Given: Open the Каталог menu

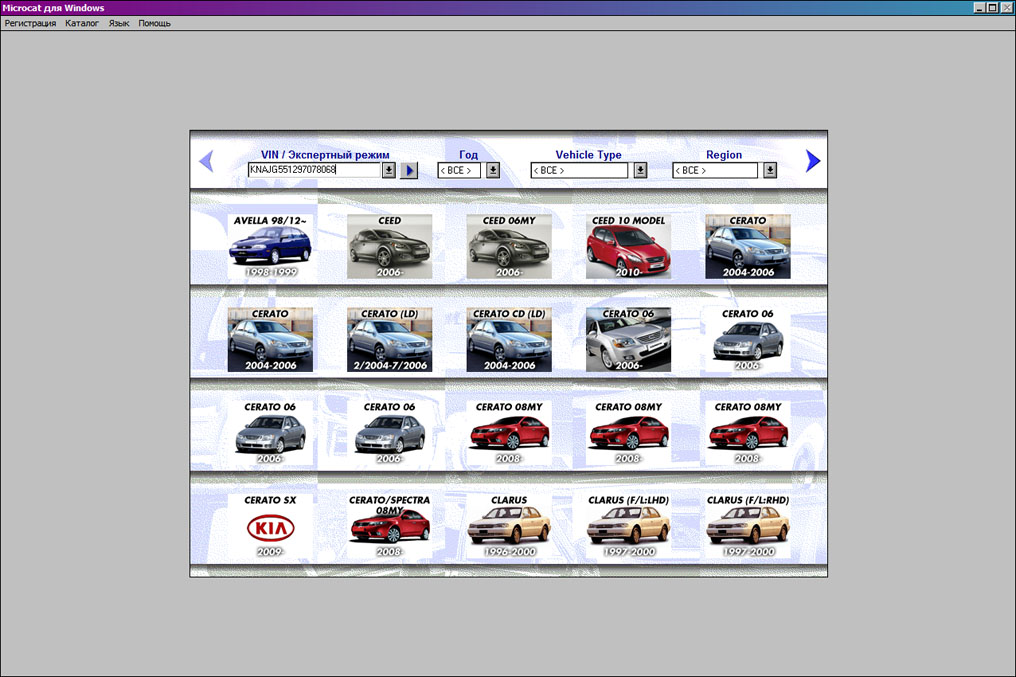Looking at the screenshot, I should click(82, 23).
